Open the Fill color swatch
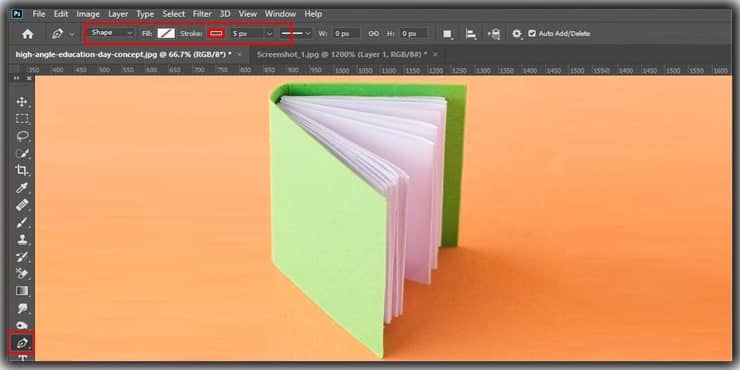The image size is (740, 370). (166, 34)
